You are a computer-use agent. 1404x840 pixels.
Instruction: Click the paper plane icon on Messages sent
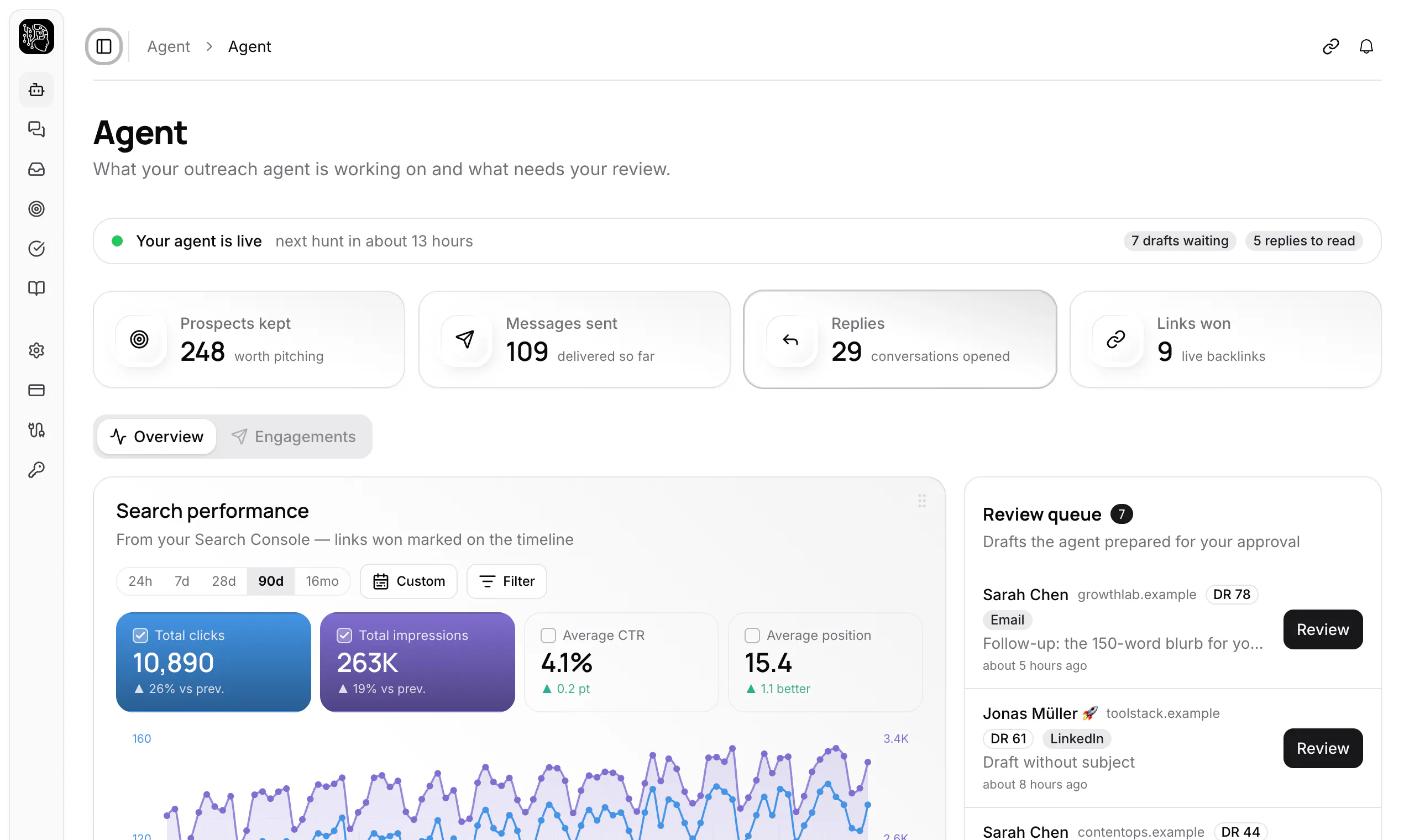pyautogui.click(x=465, y=339)
